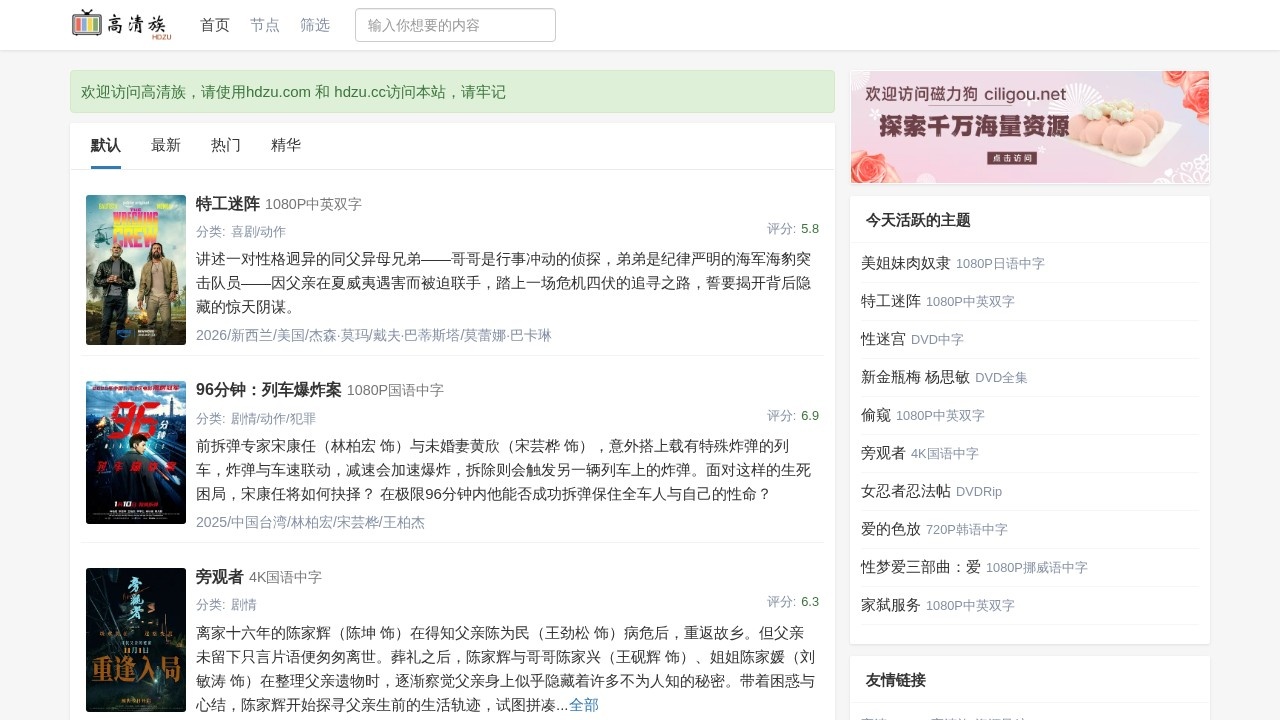This screenshot has width=1280, height=720.
Task: Open the 节点 navigation item
Action: 264,25
